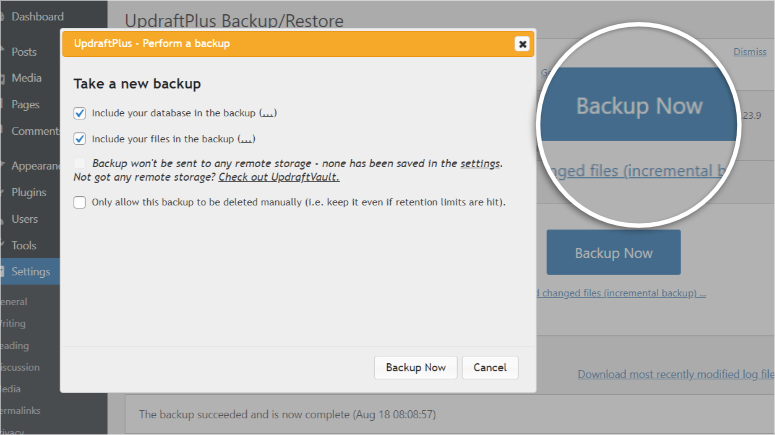Dismiss the notice at top right
The width and height of the screenshot is (775, 435).
point(750,52)
